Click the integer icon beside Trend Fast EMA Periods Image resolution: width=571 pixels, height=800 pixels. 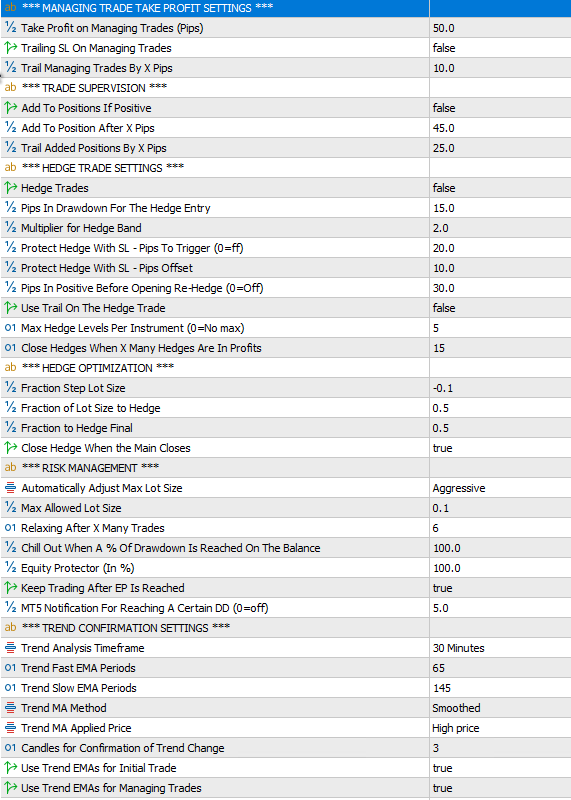click(10, 668)
